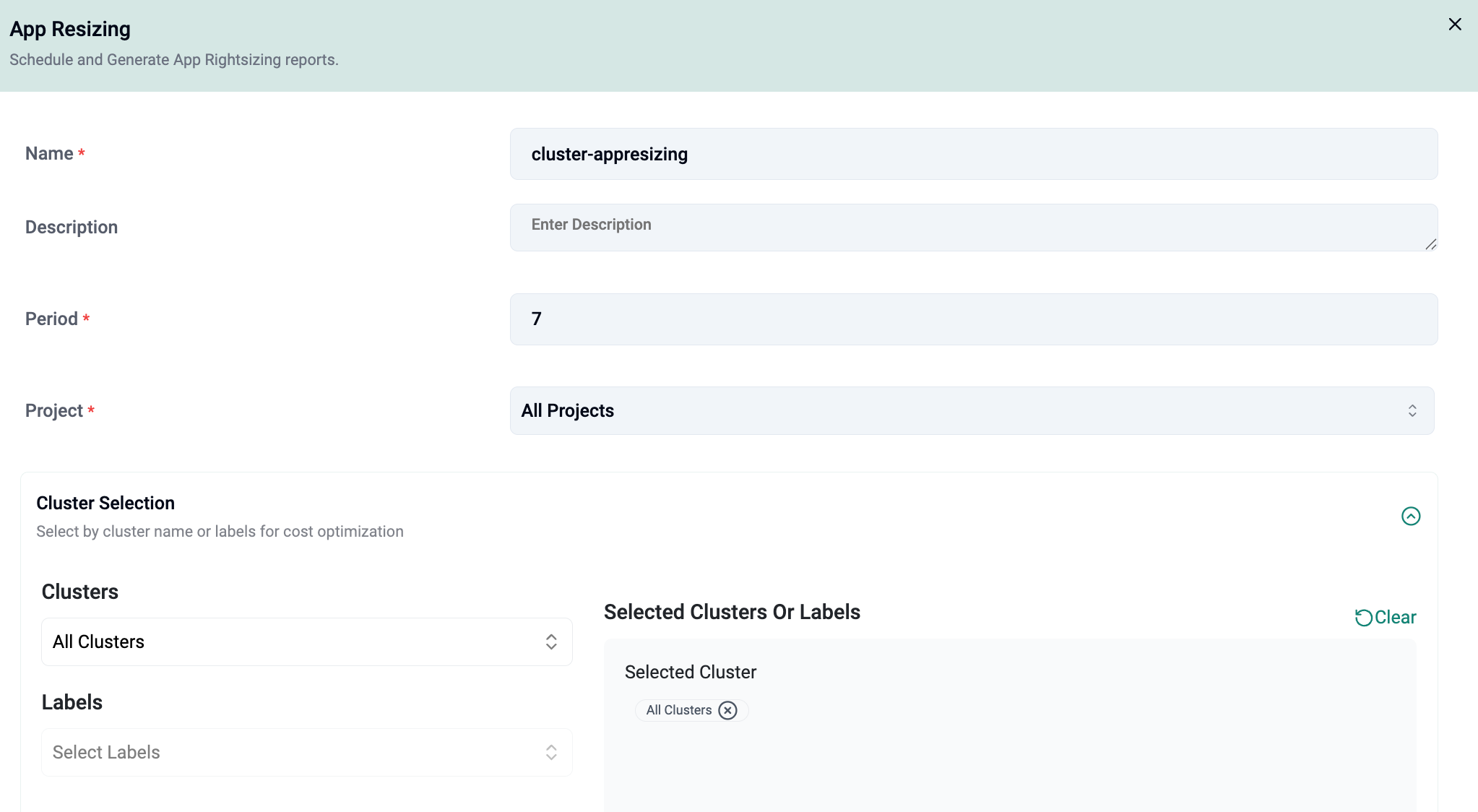This screenshot has width=1478, height=812.
Task: Click the Enter Description text area
Action: point(973,227)
